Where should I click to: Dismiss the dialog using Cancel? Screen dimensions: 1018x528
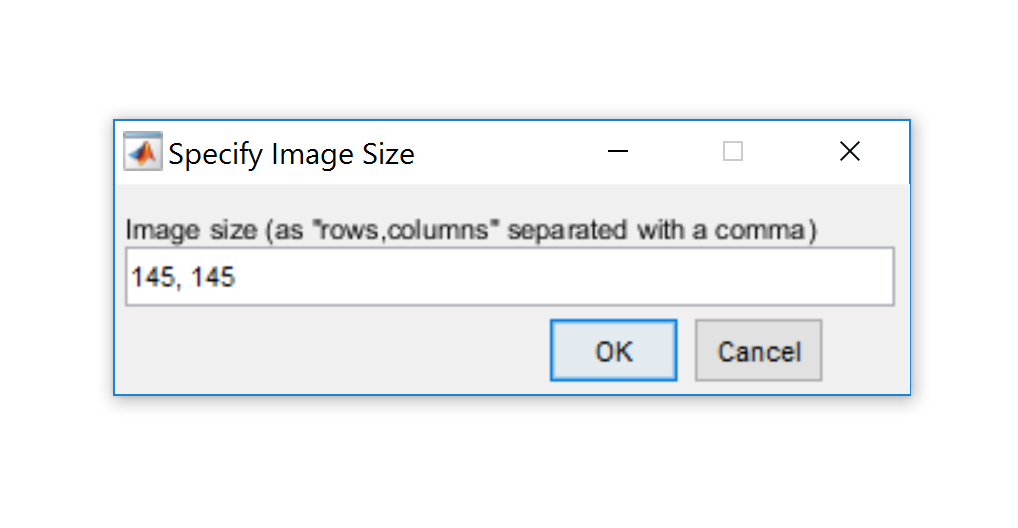[758, 351]
